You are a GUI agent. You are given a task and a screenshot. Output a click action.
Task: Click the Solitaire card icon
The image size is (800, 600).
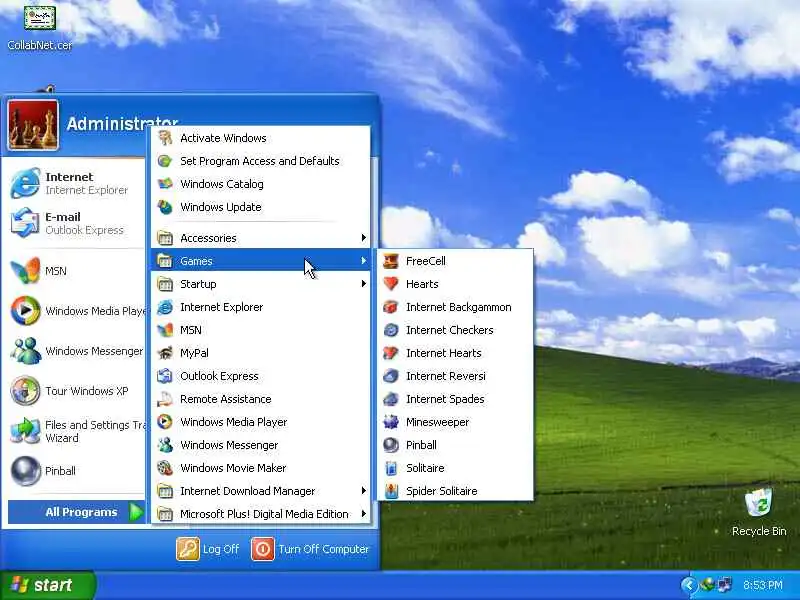tap(391, 468)
